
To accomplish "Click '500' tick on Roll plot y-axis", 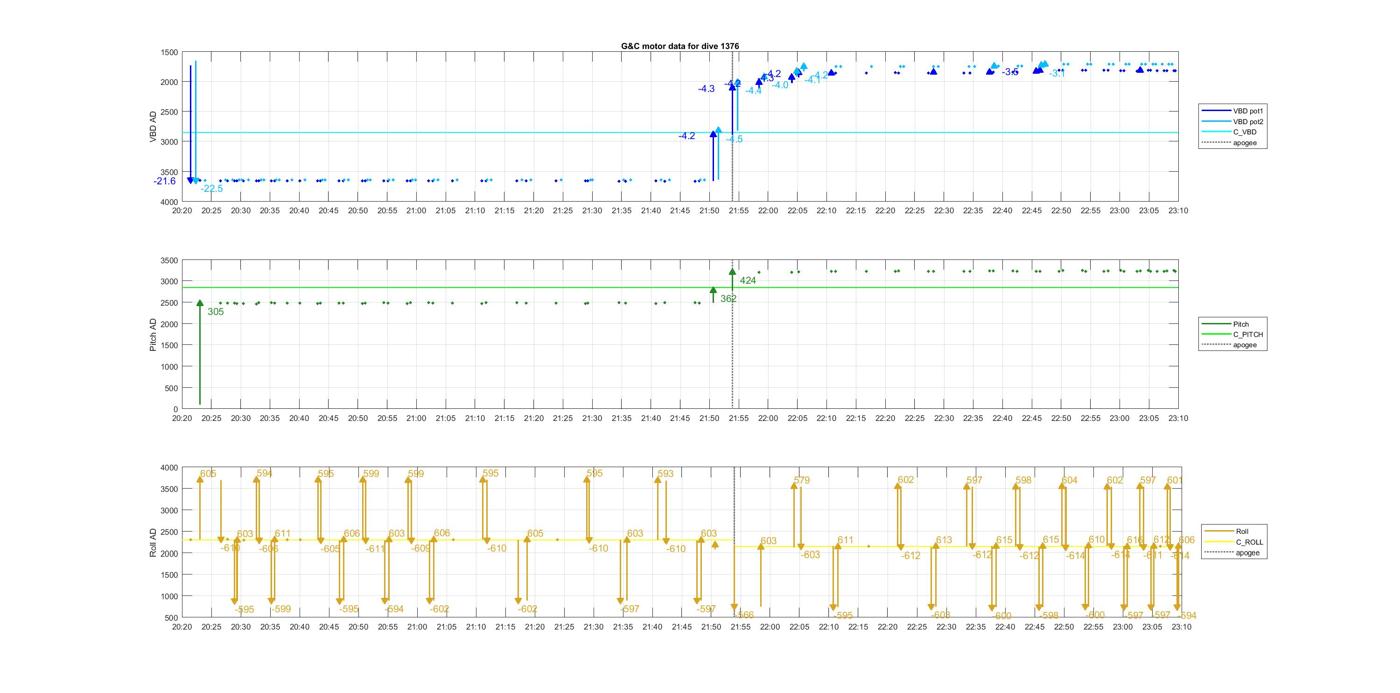I will [171, 618].
